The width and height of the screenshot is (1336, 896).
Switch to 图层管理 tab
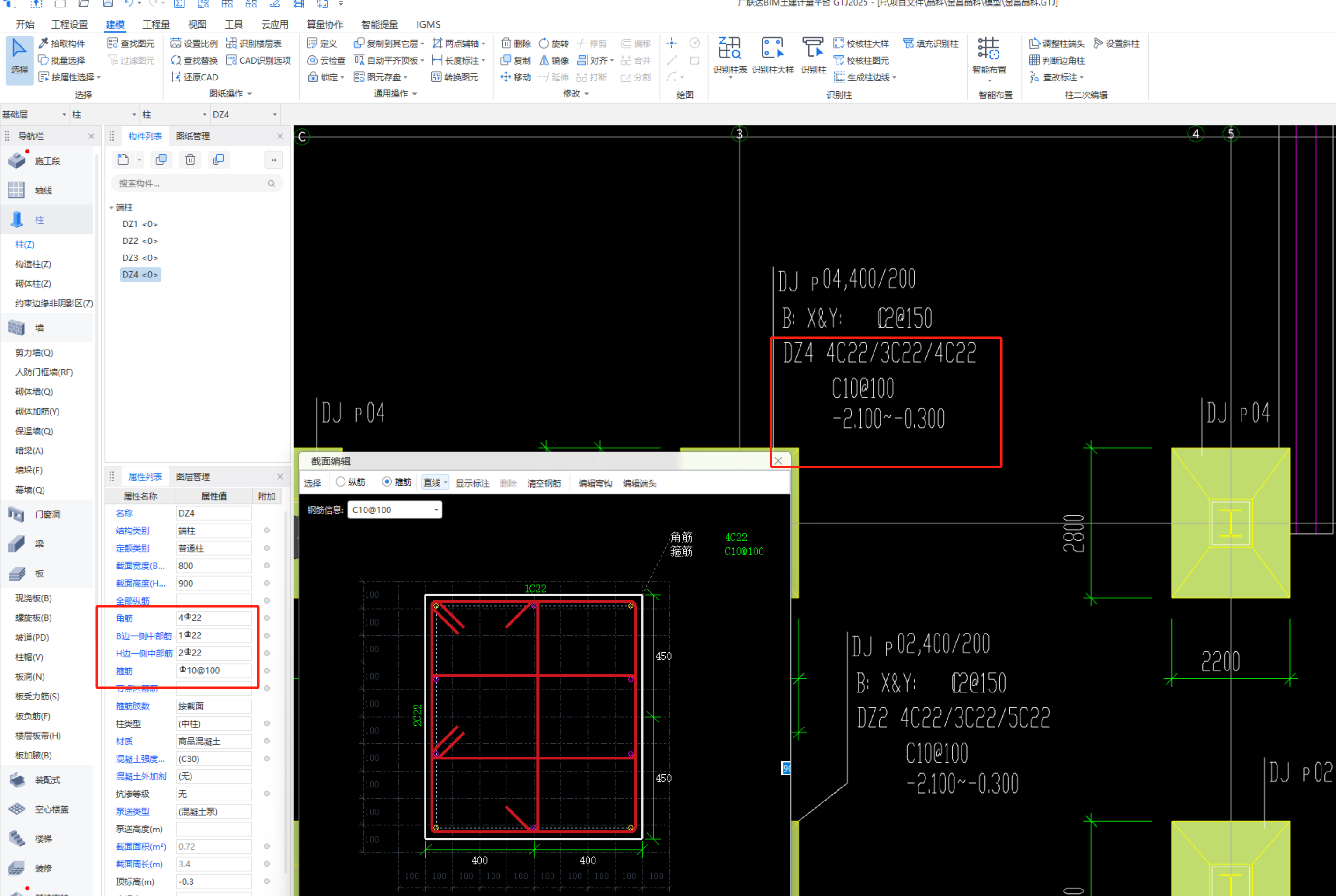pos(193,477)
